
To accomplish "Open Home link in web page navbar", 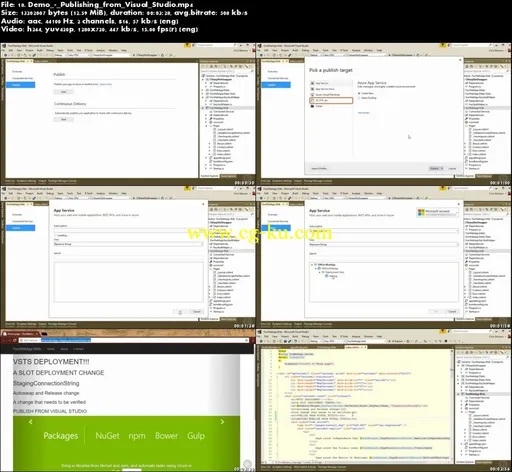I will tap(51, 349).
